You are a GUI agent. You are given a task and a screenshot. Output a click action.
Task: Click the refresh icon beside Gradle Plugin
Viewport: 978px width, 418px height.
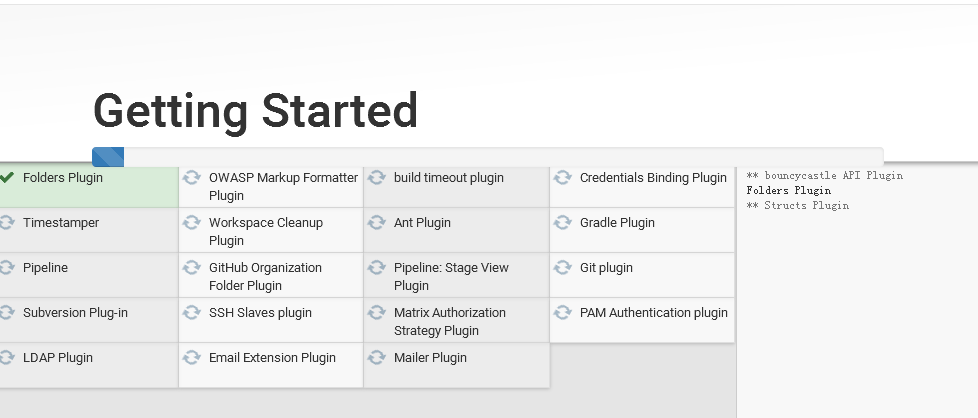click(x=563, y=223)
